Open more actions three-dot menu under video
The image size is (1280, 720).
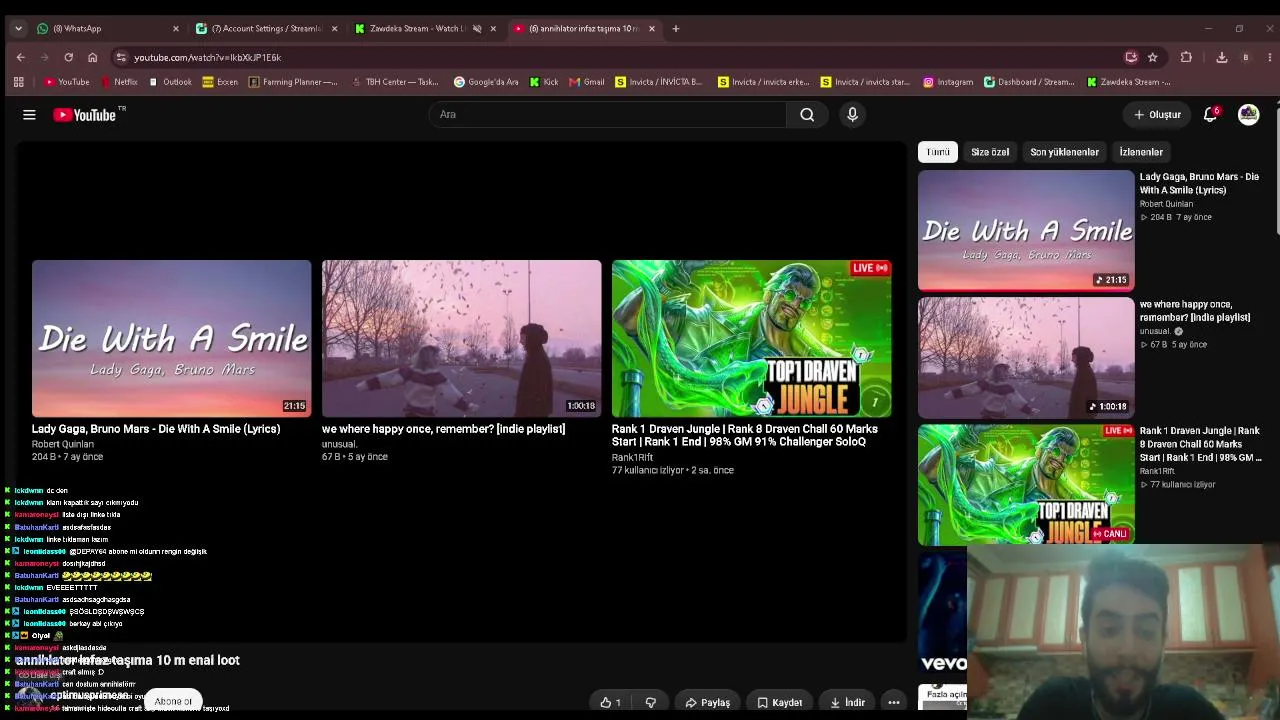[894, 702]
